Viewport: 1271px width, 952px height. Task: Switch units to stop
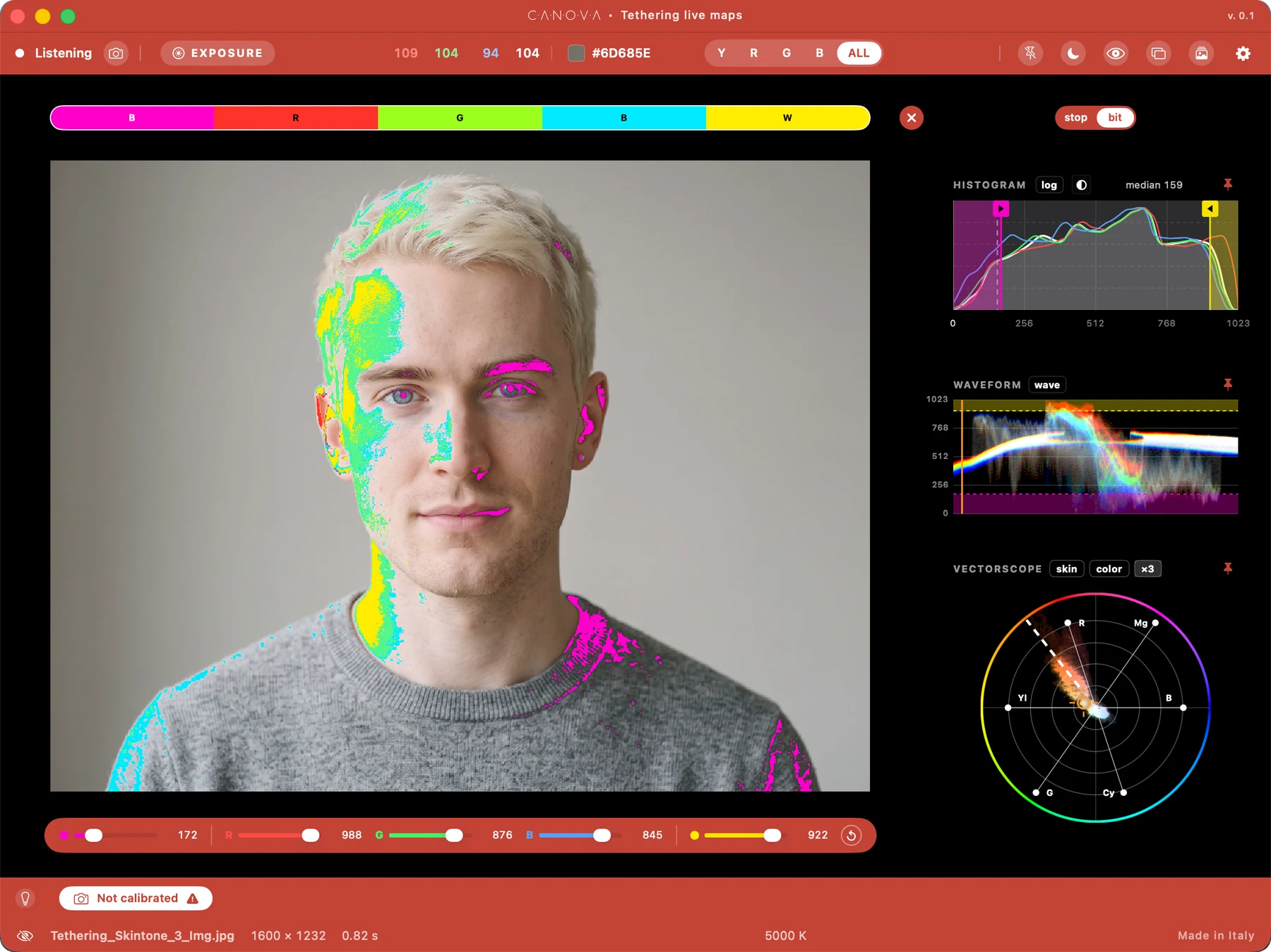click(x=1075, y=118)
